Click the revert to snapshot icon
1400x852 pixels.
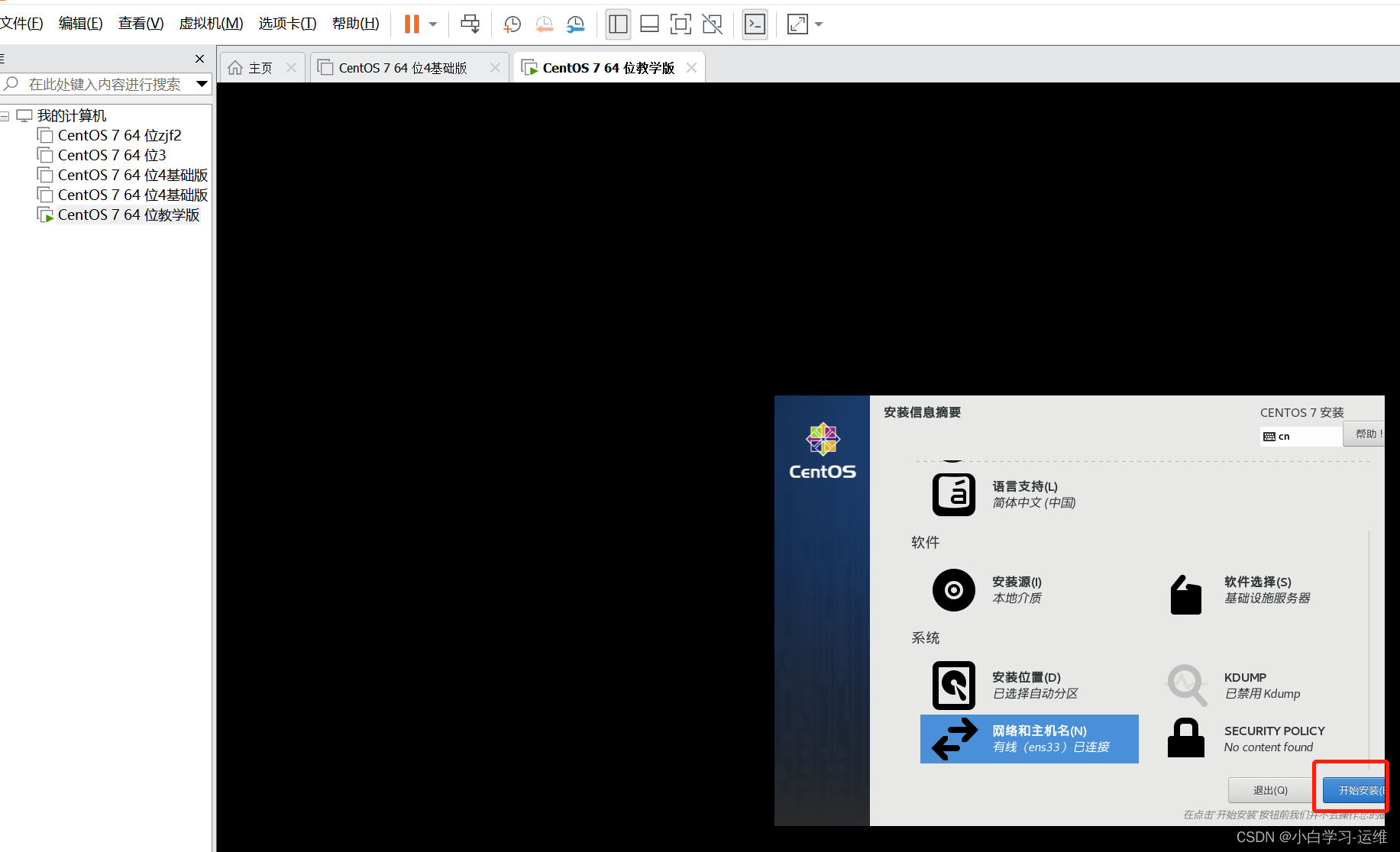tap(544, 24)
